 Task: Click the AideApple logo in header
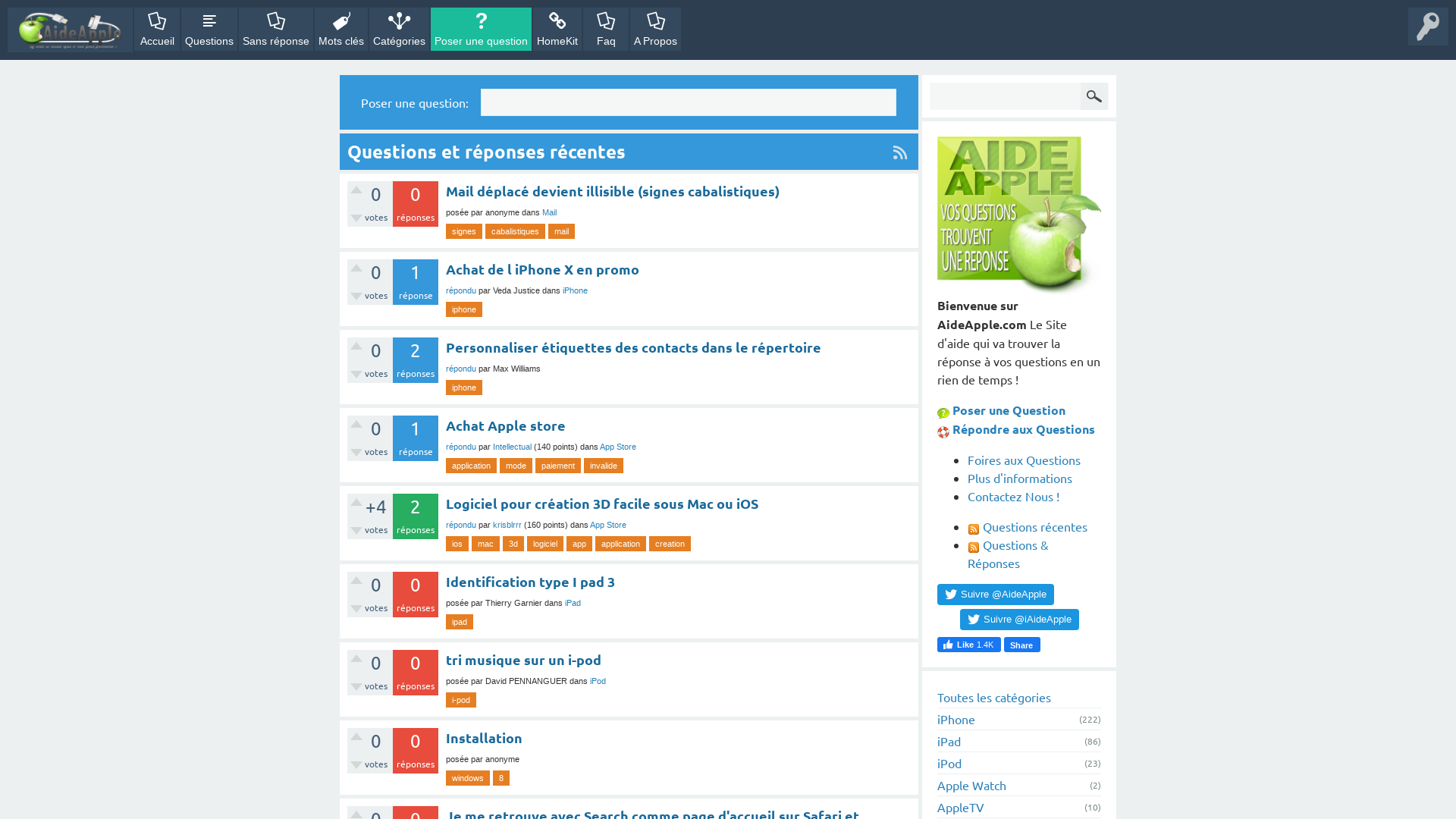pyautogui.click(x=70, y=30)
